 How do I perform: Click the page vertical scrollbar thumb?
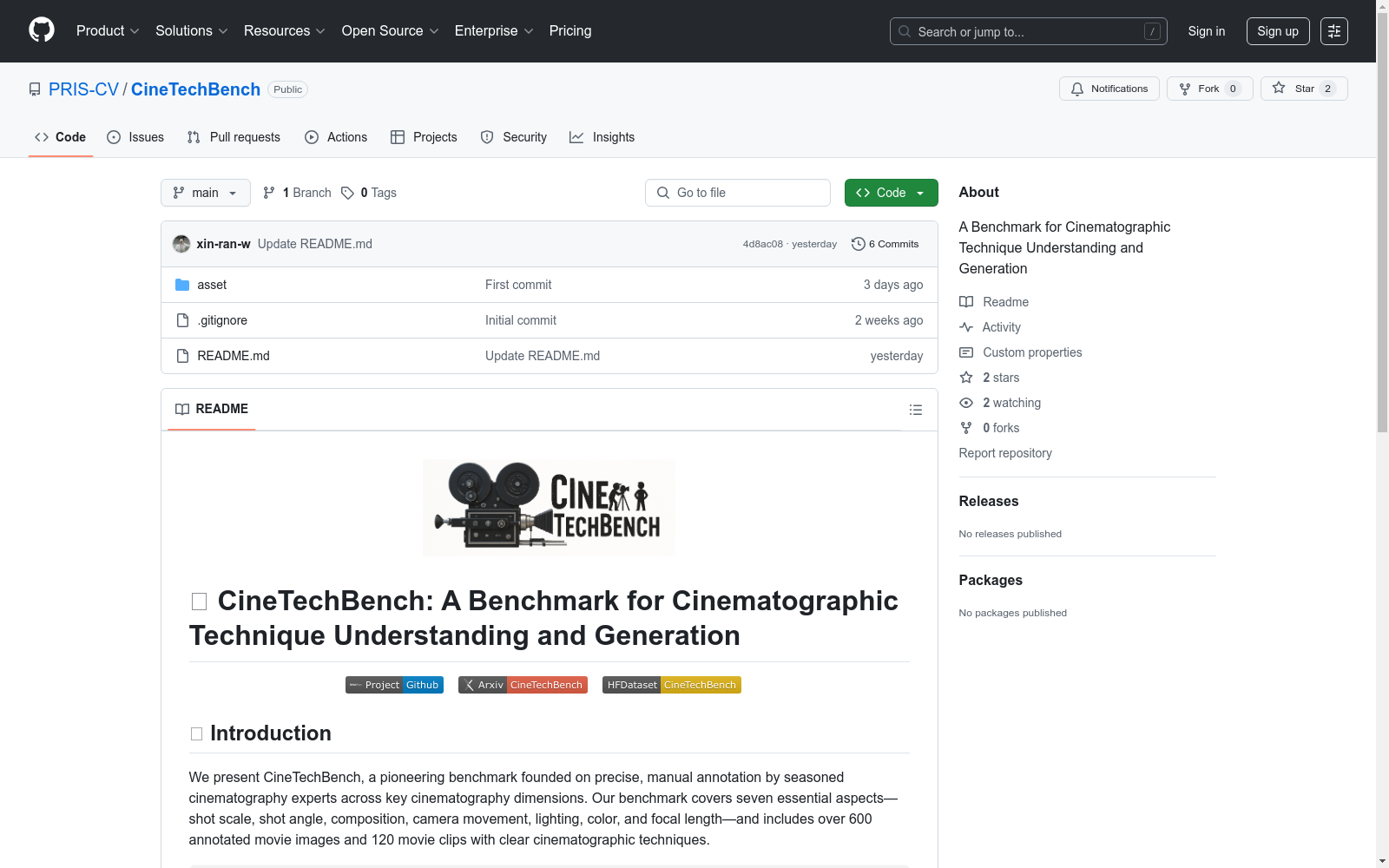[1382, 221]
